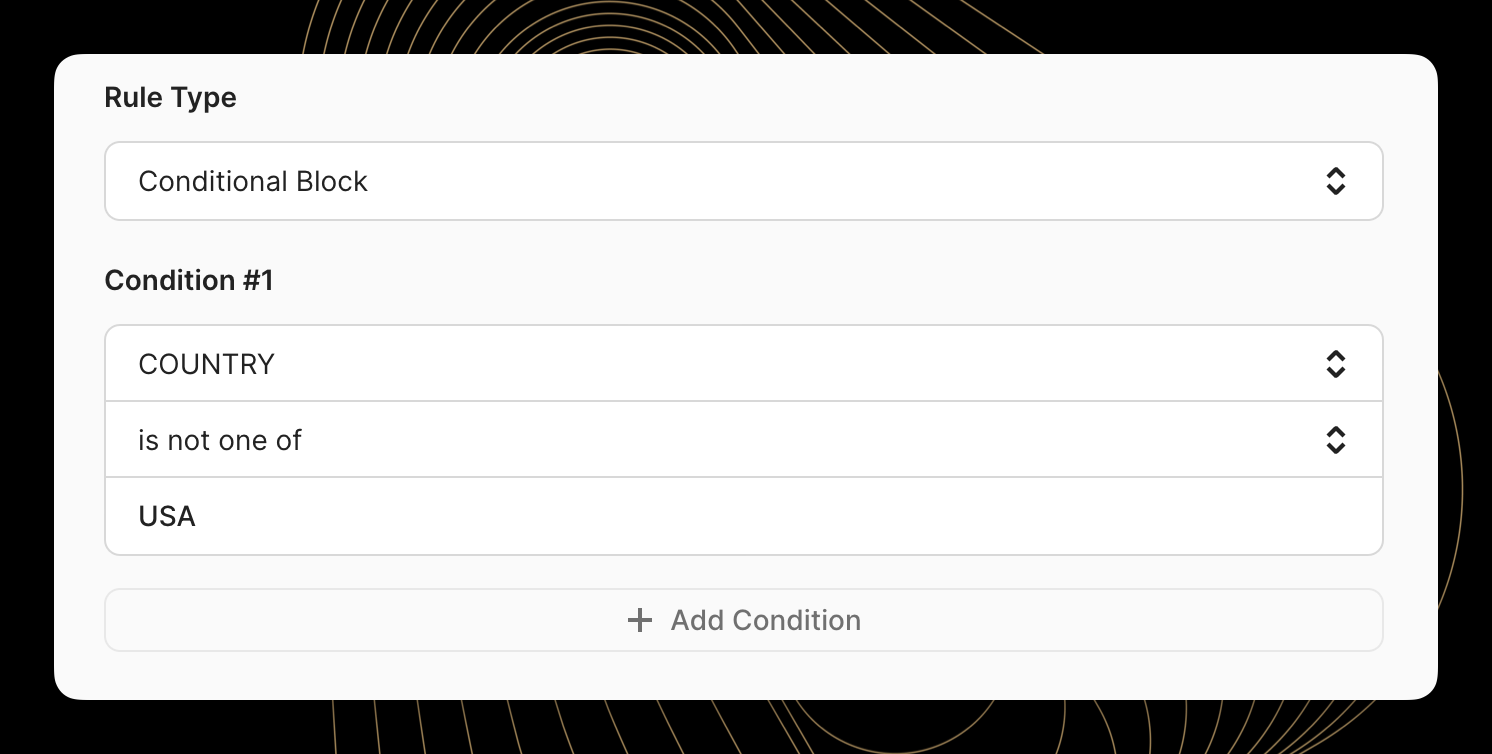
Task: Click the Condition #1 heading
Action: click(188, 280)
